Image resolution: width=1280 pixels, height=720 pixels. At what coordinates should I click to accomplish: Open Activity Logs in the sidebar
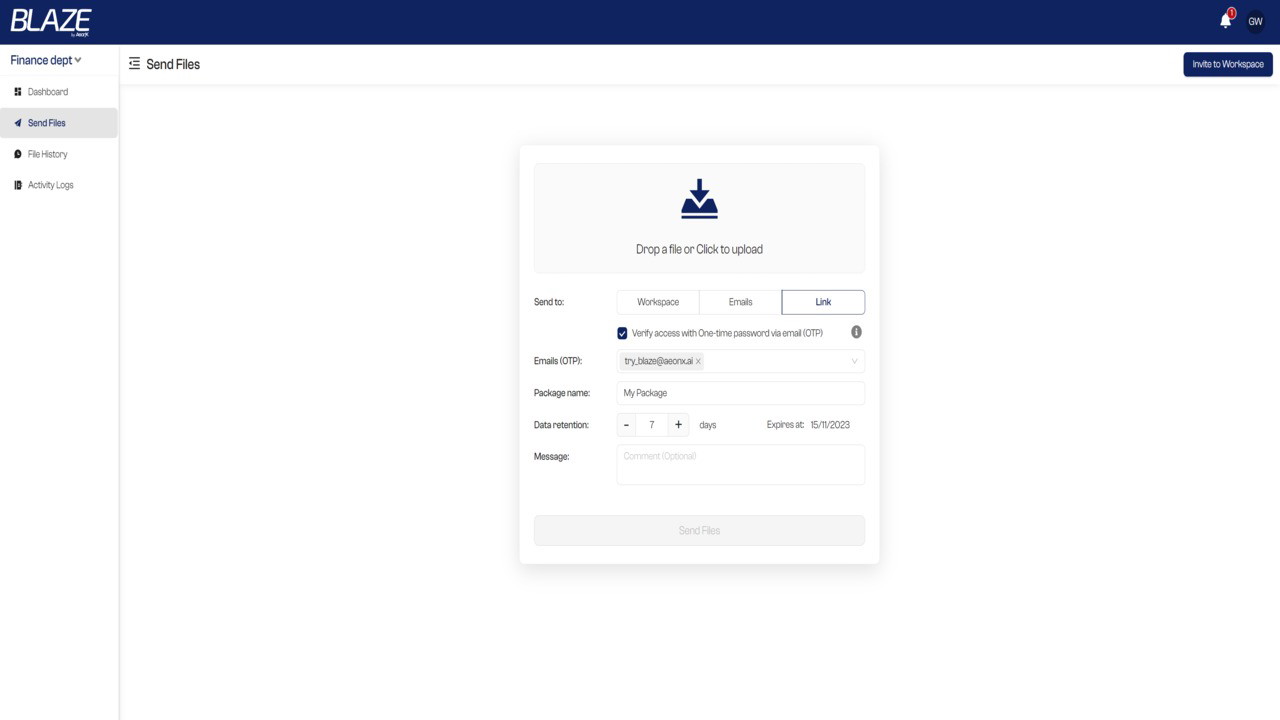[x=50, y=185]
